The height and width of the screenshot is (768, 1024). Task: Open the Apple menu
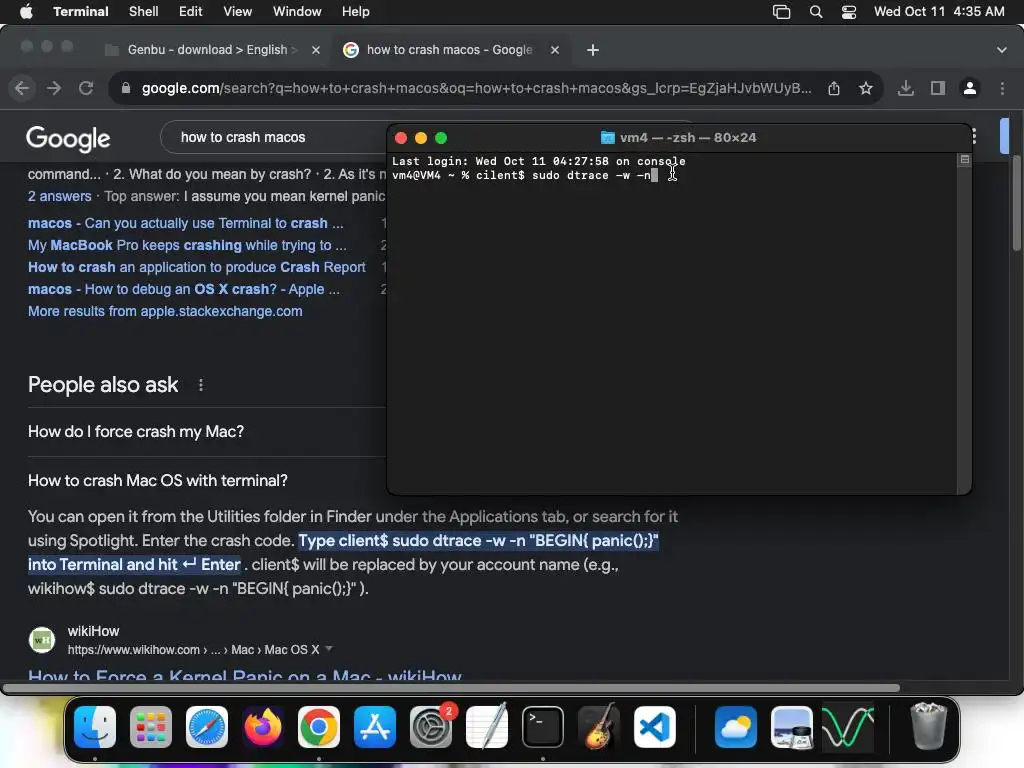click(x=26, y=12)
